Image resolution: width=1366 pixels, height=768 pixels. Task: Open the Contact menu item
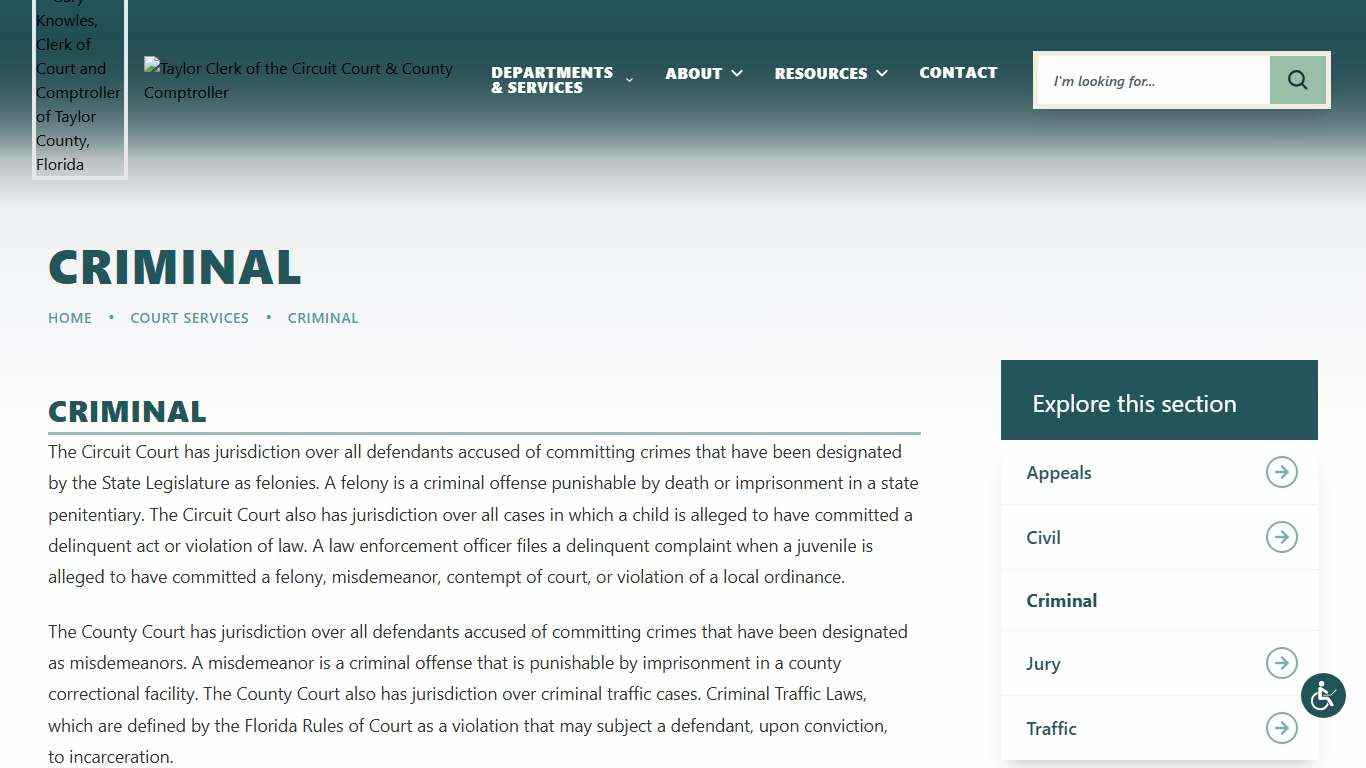[958, 73]
